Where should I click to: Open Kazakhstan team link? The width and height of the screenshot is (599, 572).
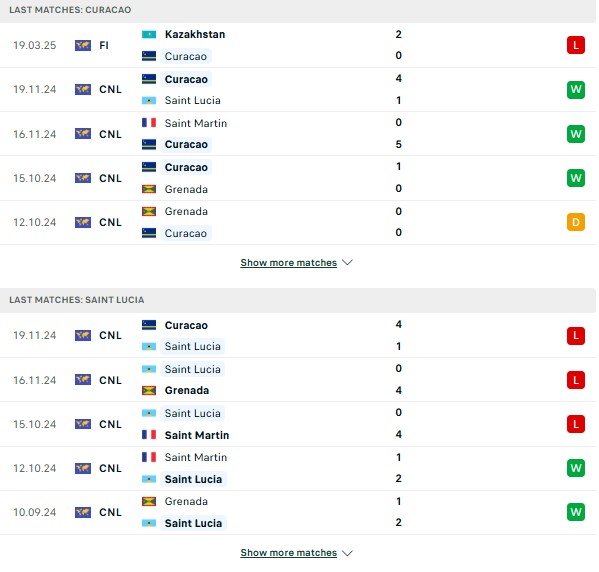(x=195, y=34)
